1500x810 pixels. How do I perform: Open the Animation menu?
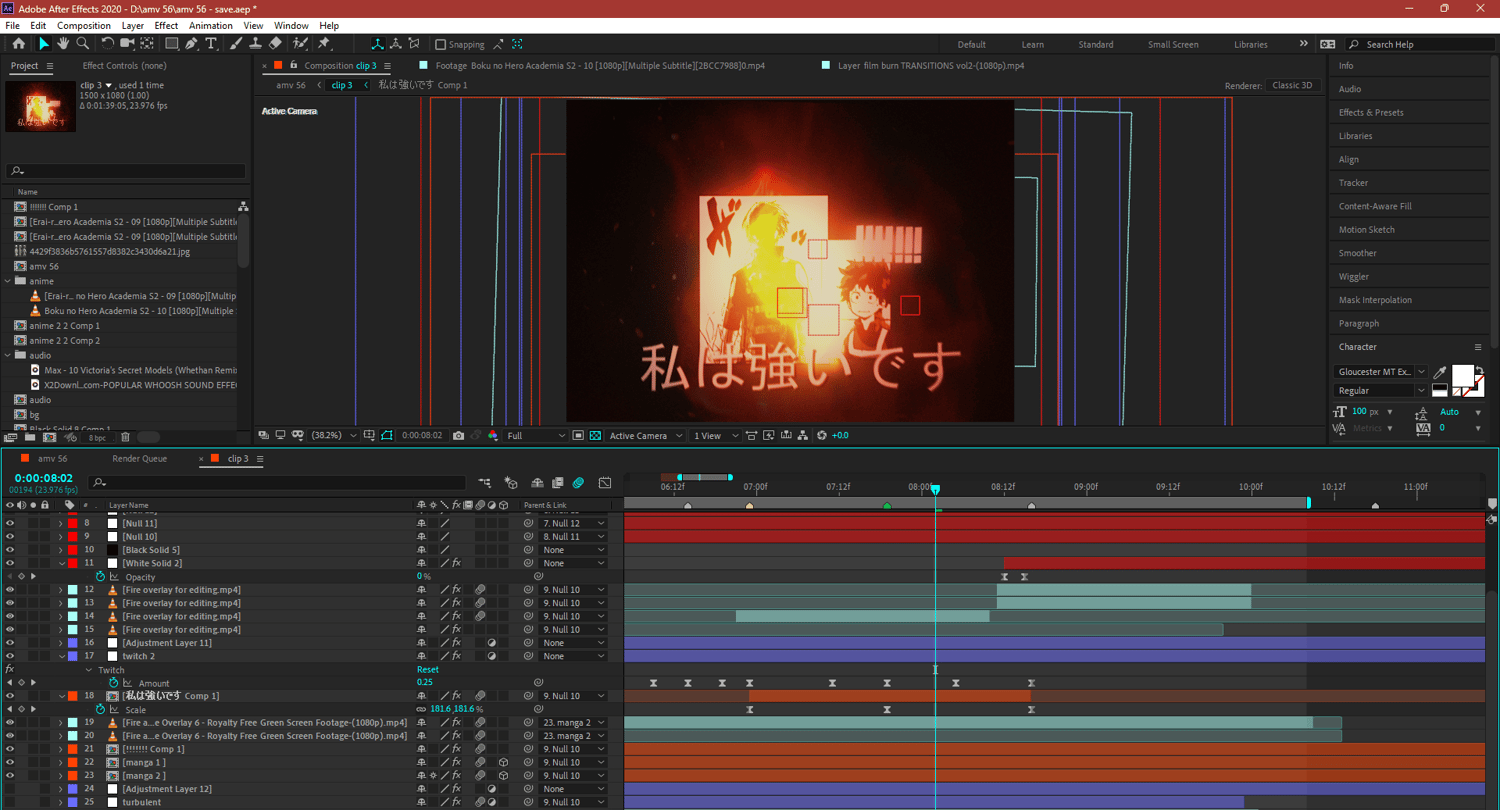210,25
